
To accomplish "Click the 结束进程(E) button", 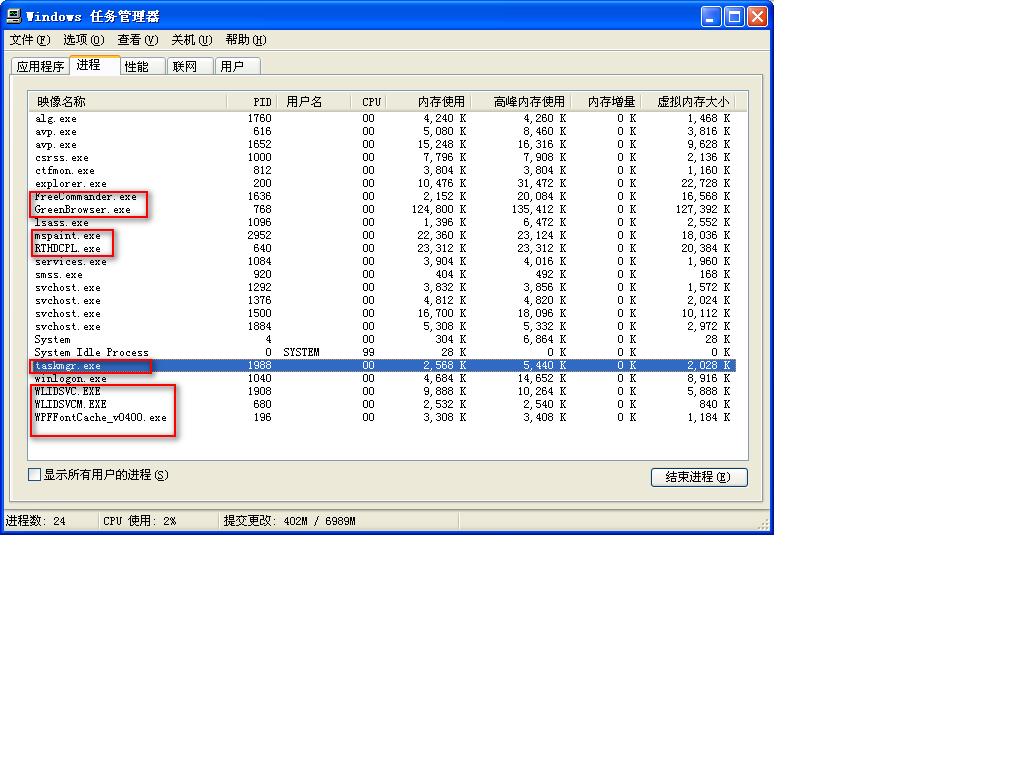I will click(699, 477).
